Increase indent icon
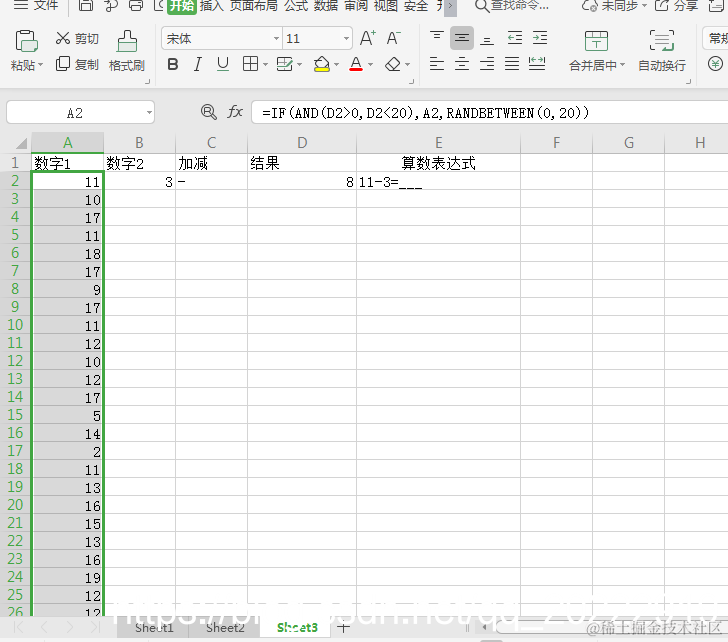Image resolution: width=728 pixels, height=642 pixels. pos(540,38)
